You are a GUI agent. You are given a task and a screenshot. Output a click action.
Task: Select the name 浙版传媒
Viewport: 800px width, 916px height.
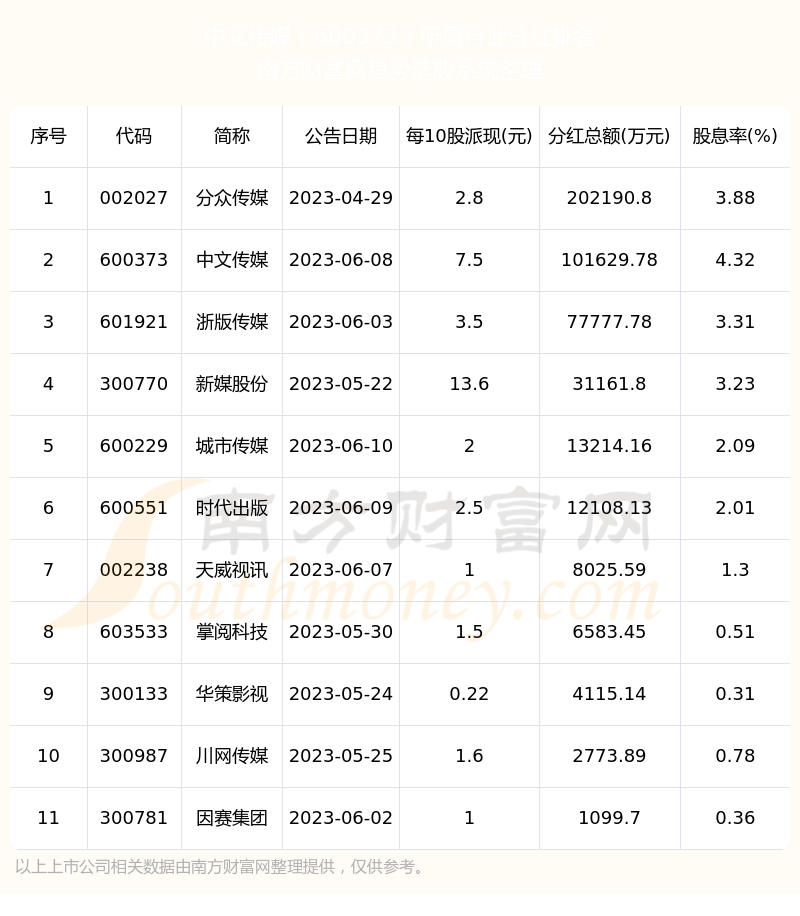tap(232, 322)
